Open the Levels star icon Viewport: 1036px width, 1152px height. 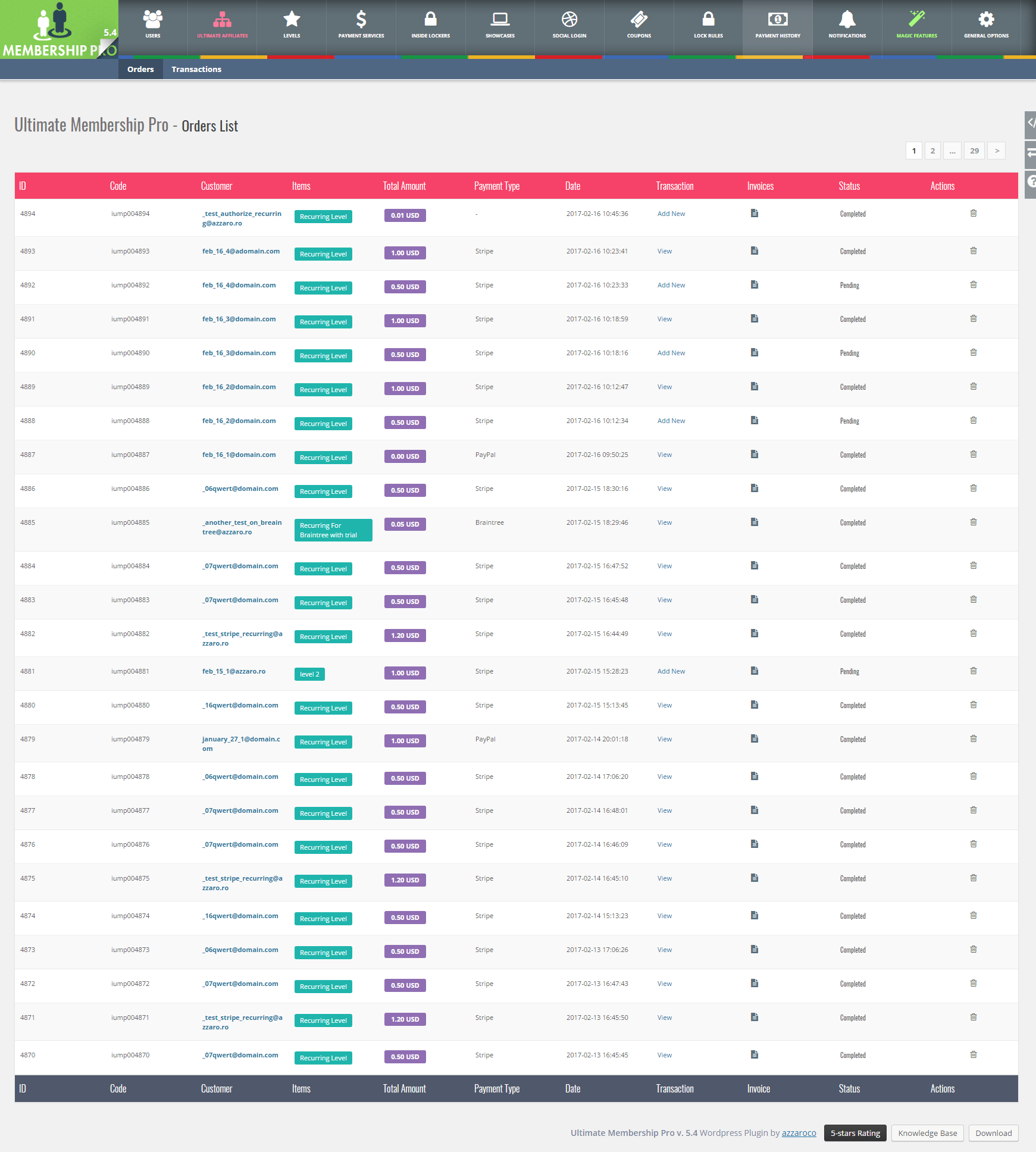(x=292, y=20)
